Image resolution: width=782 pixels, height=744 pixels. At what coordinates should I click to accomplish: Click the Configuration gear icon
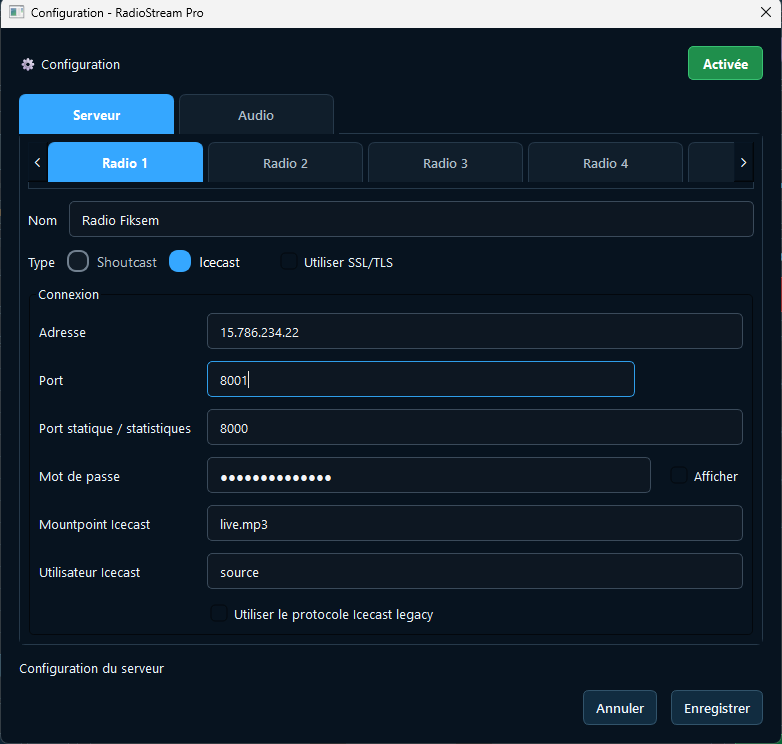[28, 65]
